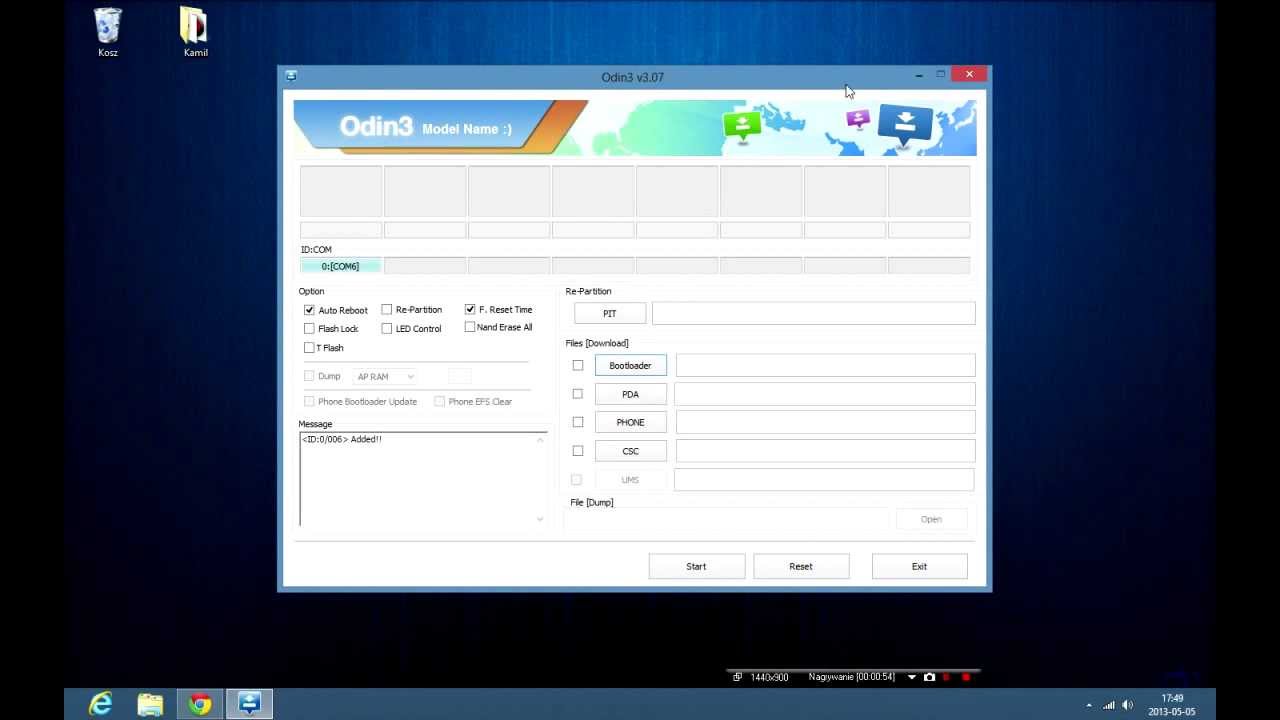Screen dimensions: 1280x720
Task: Browse for a Bootloader file
Action: pos(630,365)
